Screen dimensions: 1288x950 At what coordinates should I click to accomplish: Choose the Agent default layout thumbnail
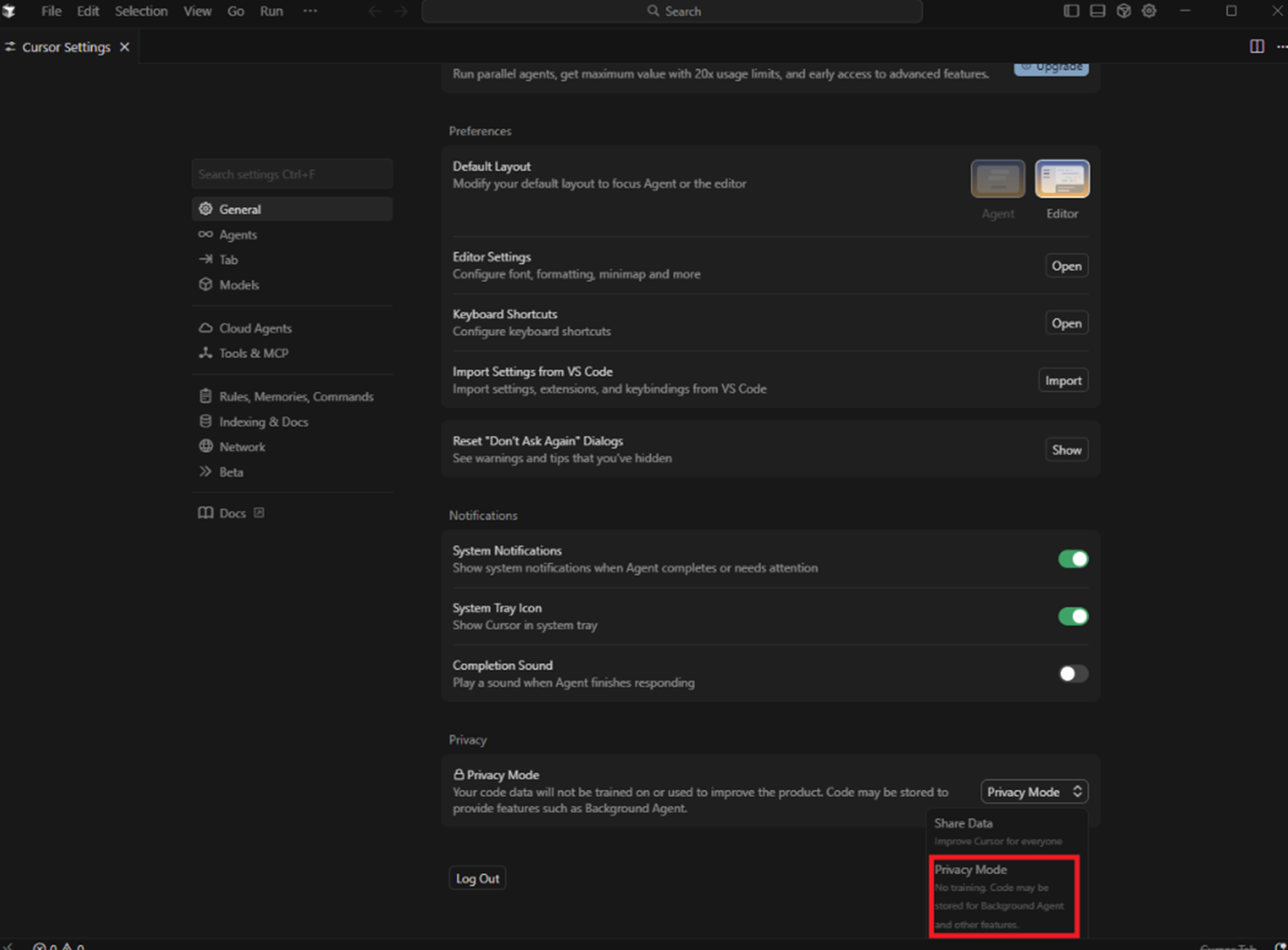(998, 179)
